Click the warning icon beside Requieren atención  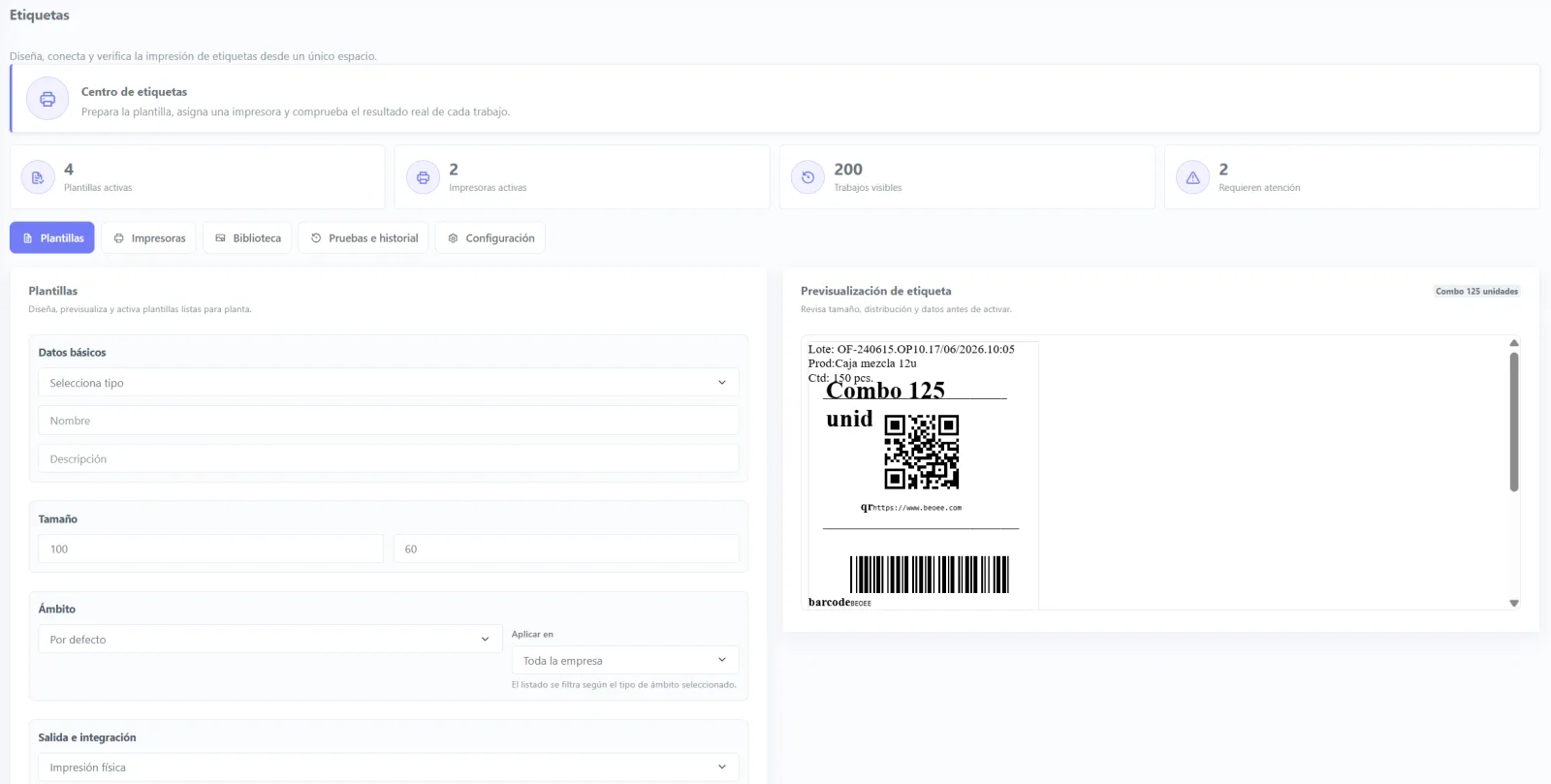[1192, 177]
